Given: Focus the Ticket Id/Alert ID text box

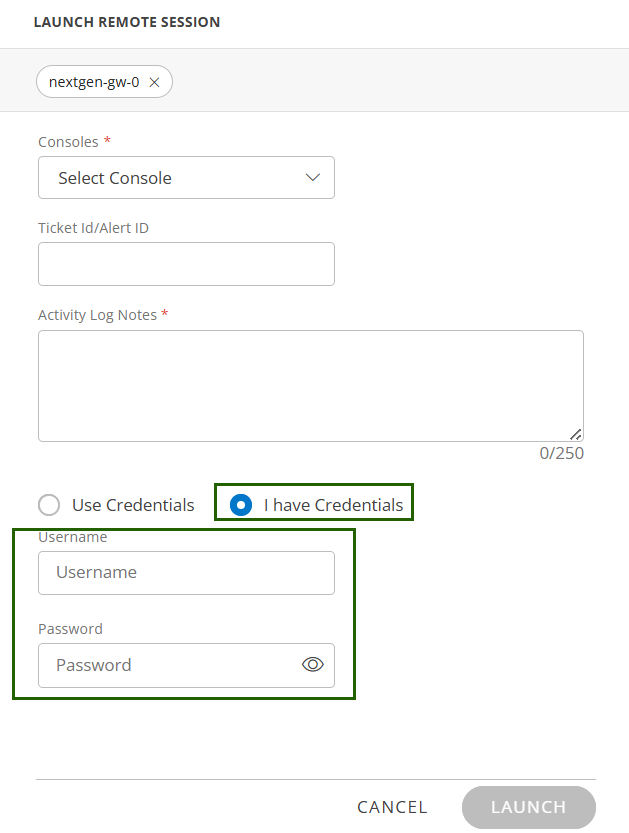Looking at the screenshot, I should point(186,264).
